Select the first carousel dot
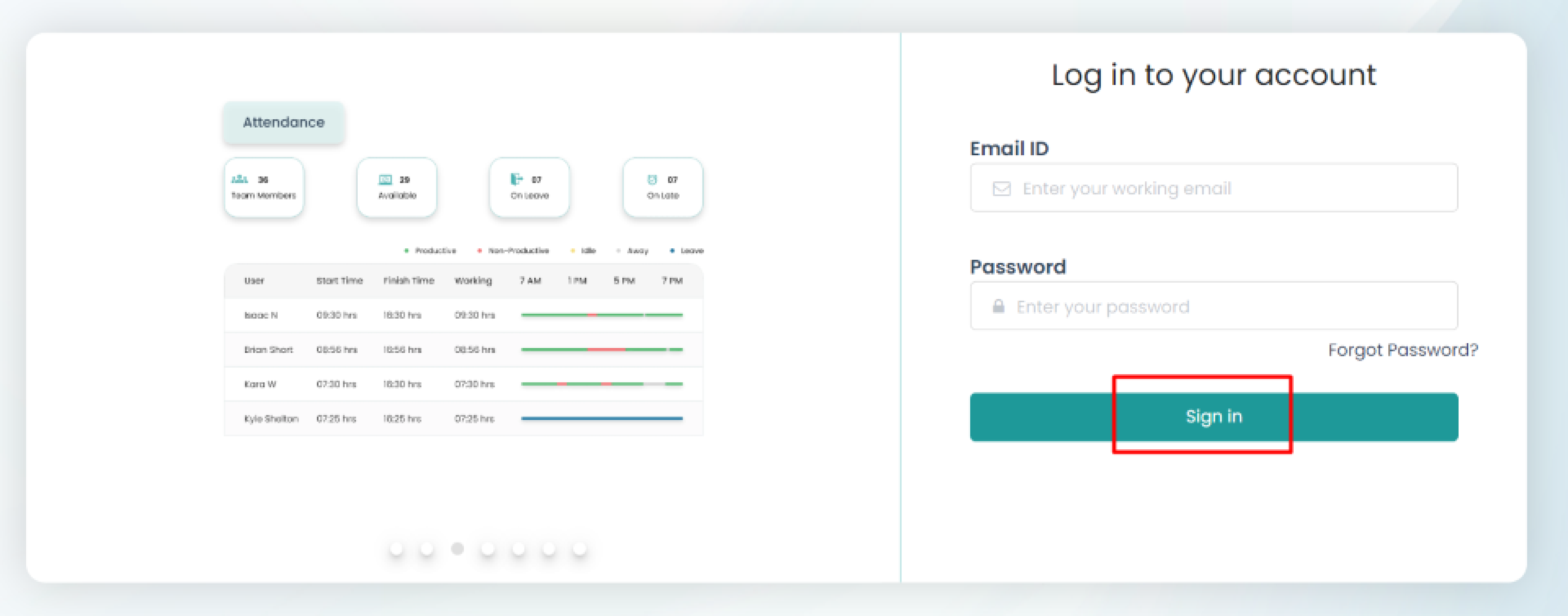Screen dimensions: 1568x616 396,549
